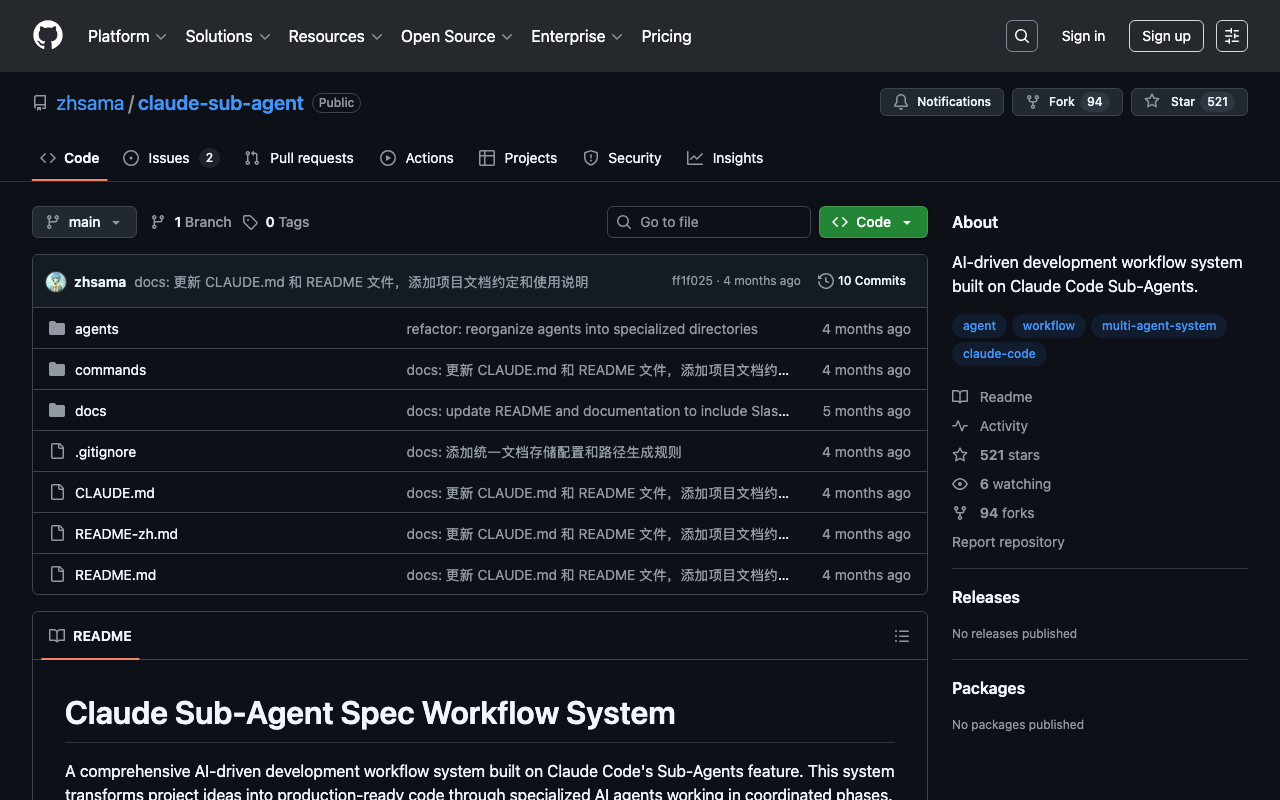The height and width of the screenshot is (800, 1280).
Task: Expand the main branch selector
Action: click(x=84, y=222)
